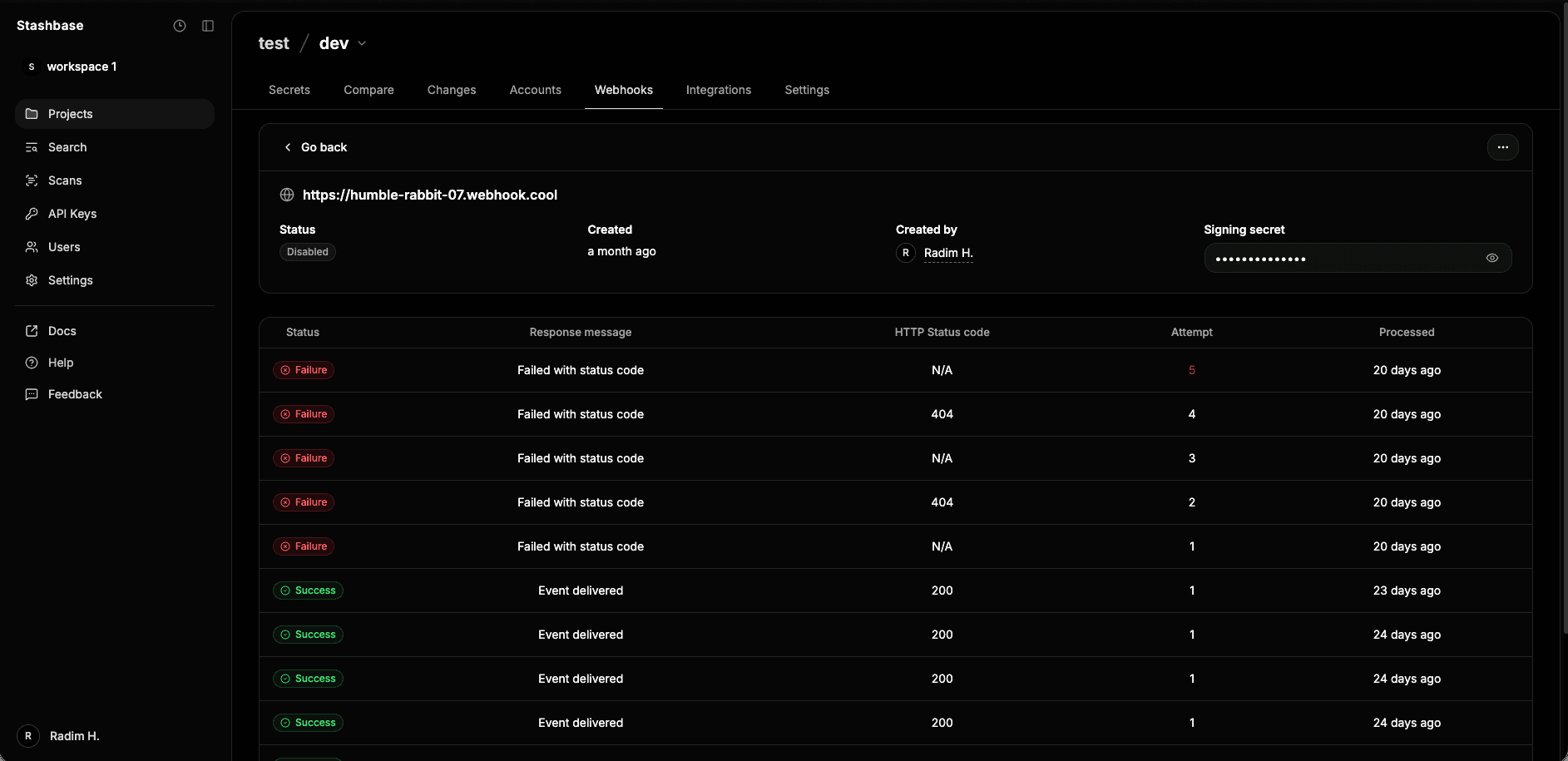Image resolution: width=1568 pixels, height=761 pixels.
Task: Switch to the Compare tab
Action: coord(369,90)
